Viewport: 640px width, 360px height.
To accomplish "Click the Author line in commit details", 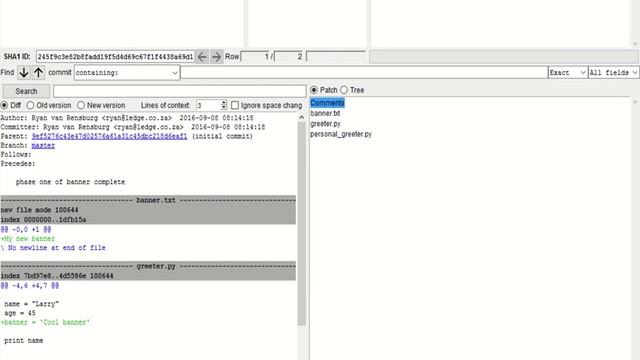I will (127, 118).
